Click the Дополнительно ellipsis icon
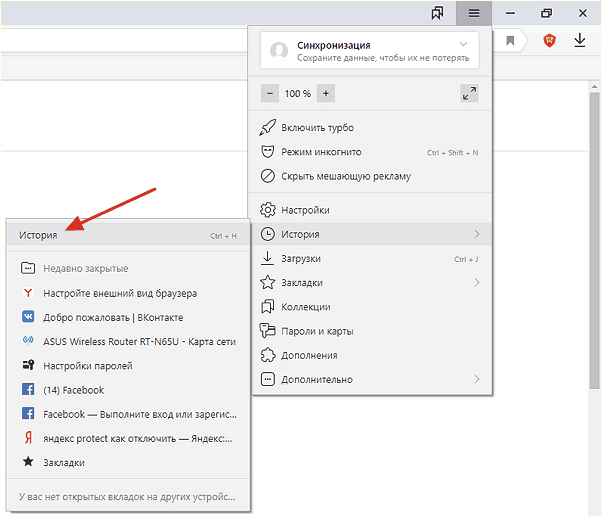This screenshot has width=602, height=517. tap(268, 379)
